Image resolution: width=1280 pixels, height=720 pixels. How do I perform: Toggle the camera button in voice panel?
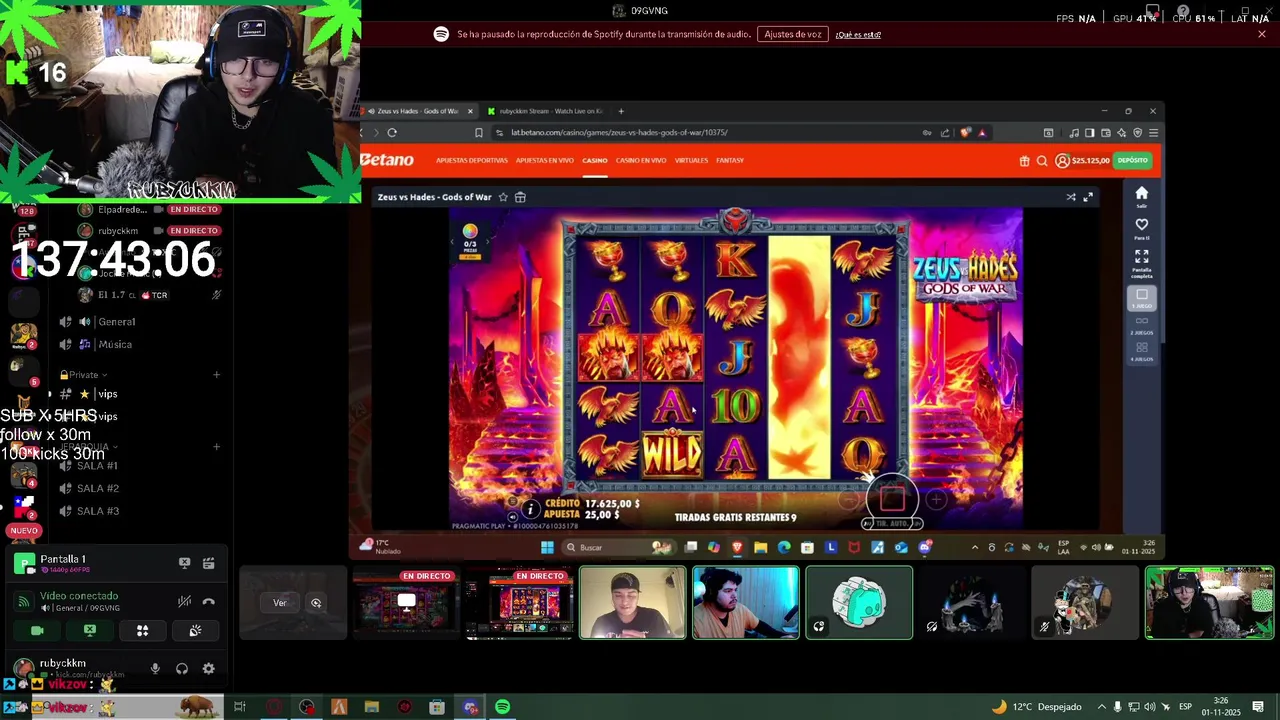(37, 630)
